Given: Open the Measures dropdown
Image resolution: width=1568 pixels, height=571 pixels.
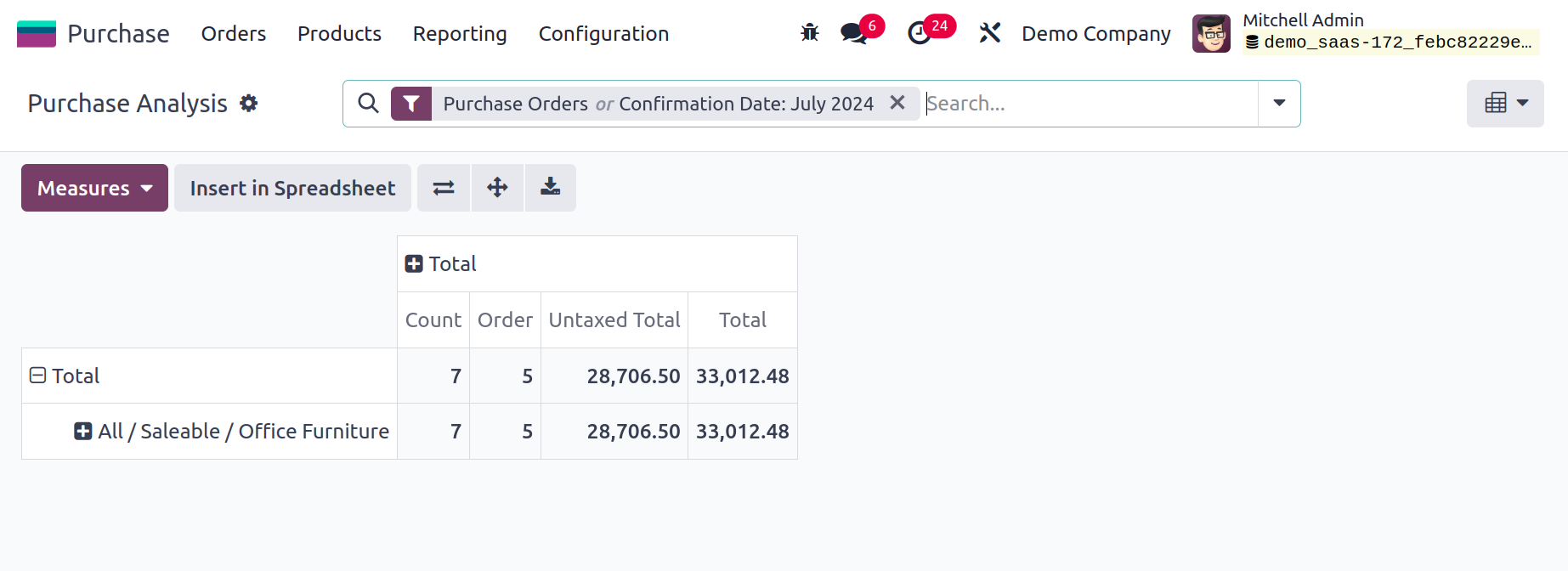Looking at the screenshot, I should (x=94, y=188).
